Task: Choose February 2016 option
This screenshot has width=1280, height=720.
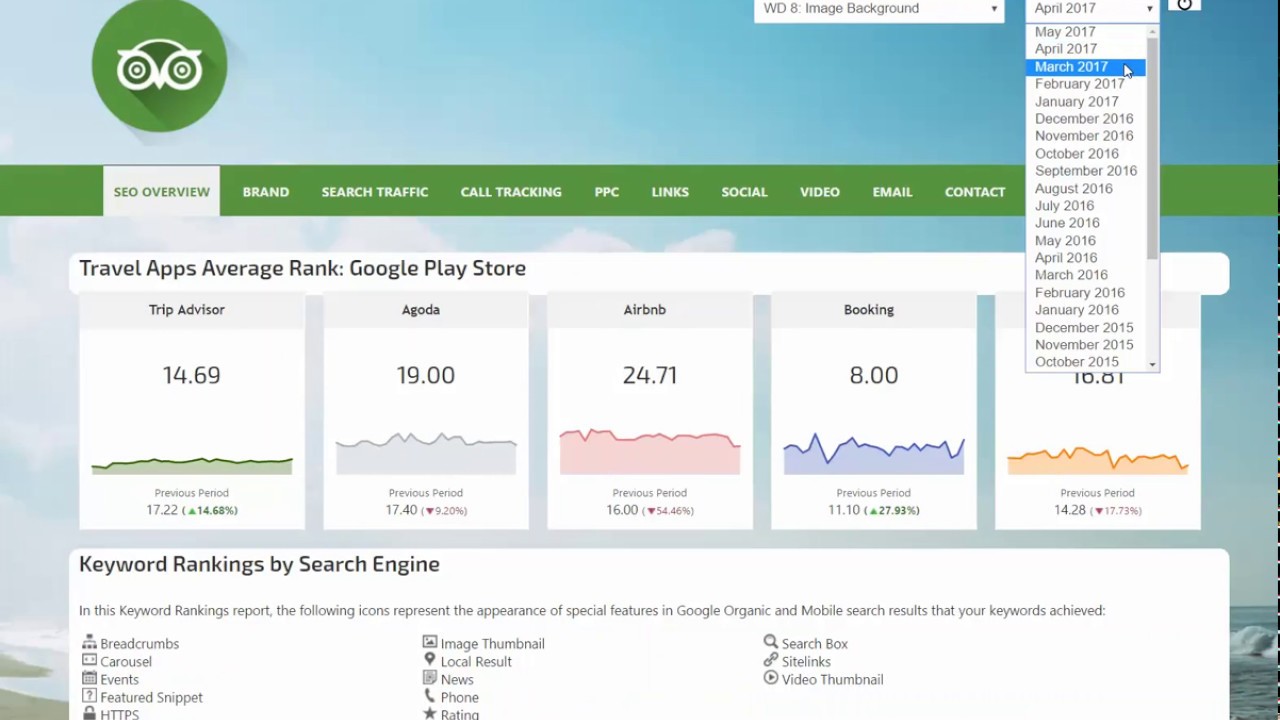Action: 1087,293
